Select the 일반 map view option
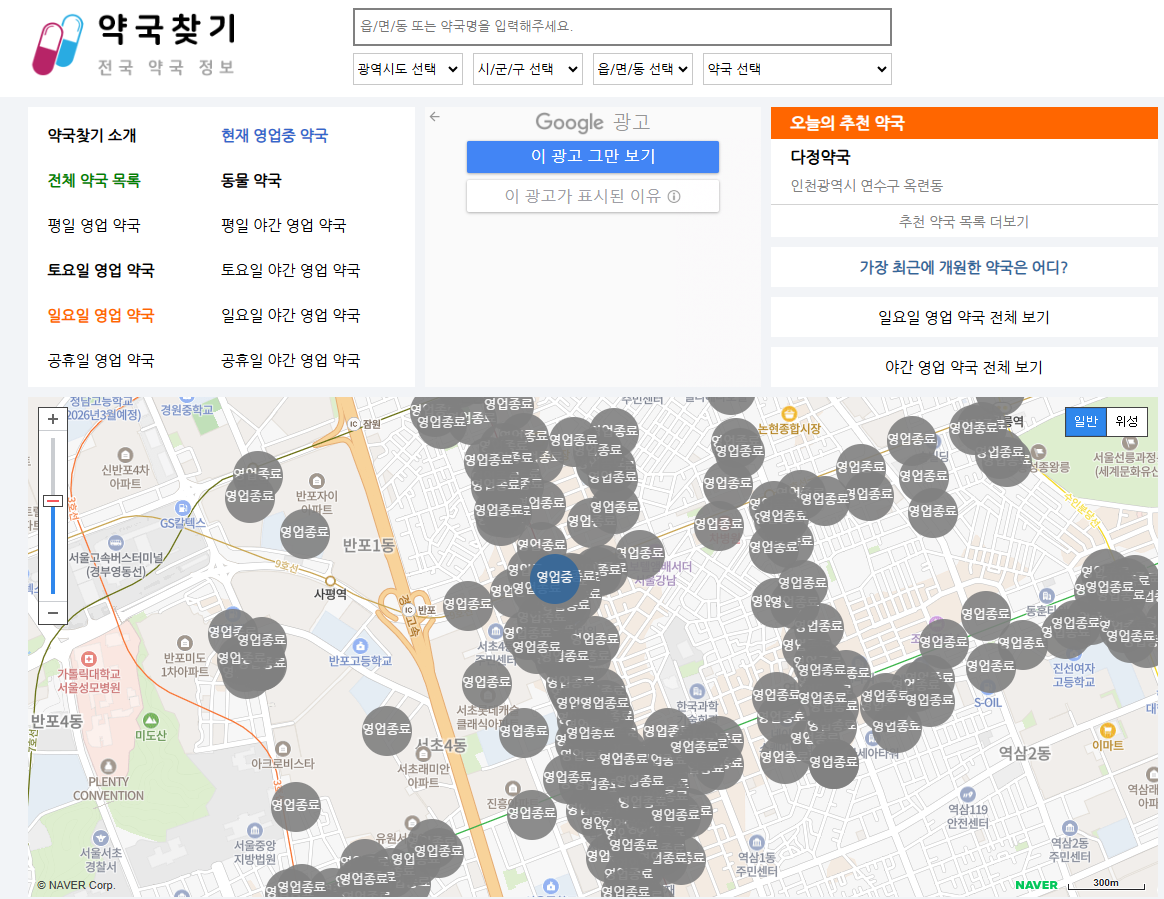 (1086, 421)
